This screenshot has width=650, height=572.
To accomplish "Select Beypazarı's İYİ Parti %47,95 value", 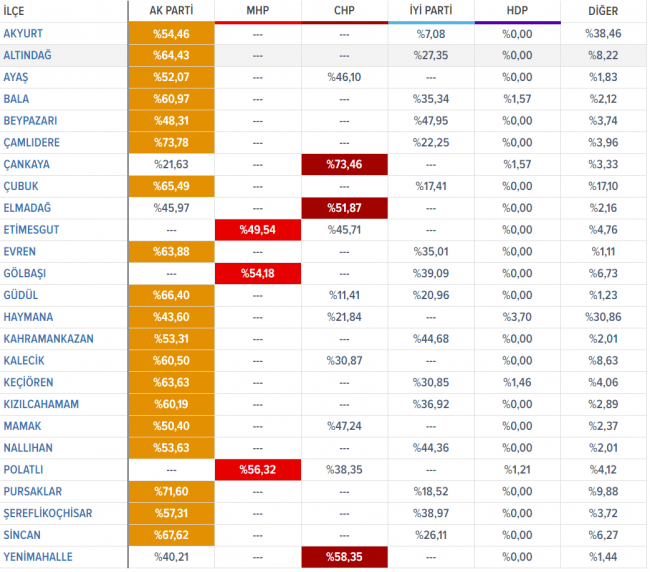I will [x=430, y=121].
